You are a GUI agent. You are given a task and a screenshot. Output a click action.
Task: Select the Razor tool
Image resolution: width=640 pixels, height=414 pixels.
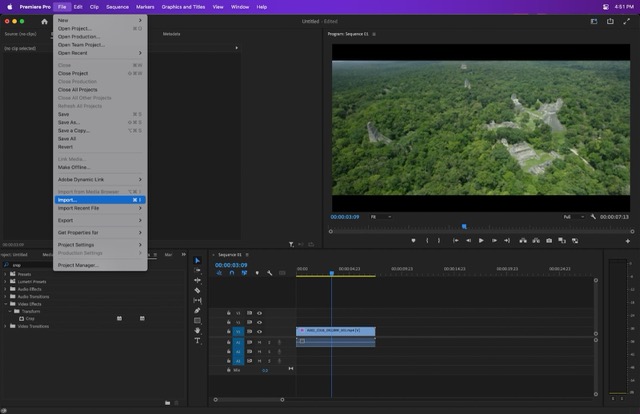click(x=197, y=290)
